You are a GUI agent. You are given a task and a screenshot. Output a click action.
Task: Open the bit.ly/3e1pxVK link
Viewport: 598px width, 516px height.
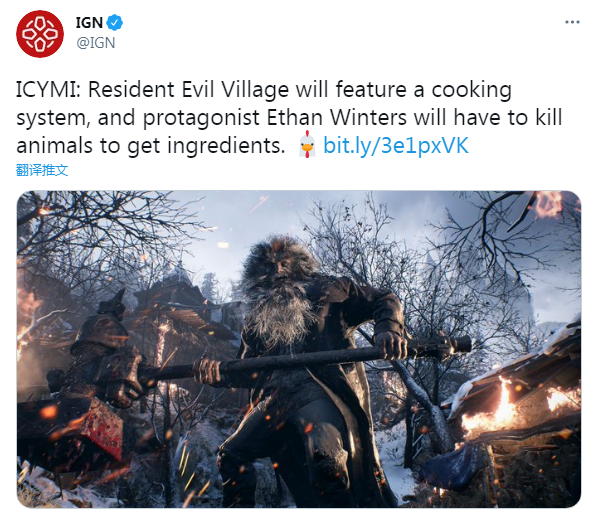[x=396, y=146]
